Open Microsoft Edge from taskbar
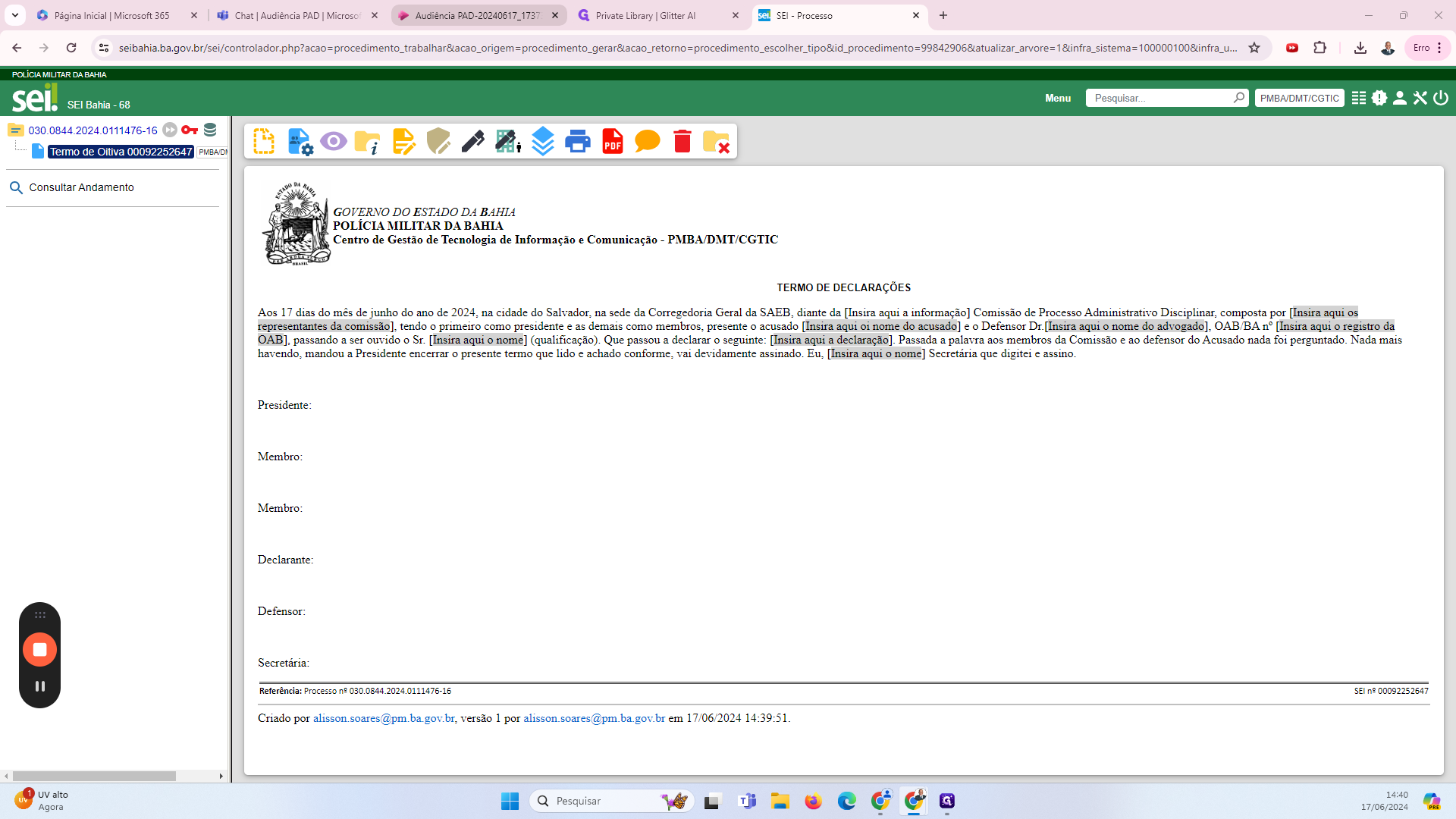This screenshot has height=819, width=1456. 847,801
